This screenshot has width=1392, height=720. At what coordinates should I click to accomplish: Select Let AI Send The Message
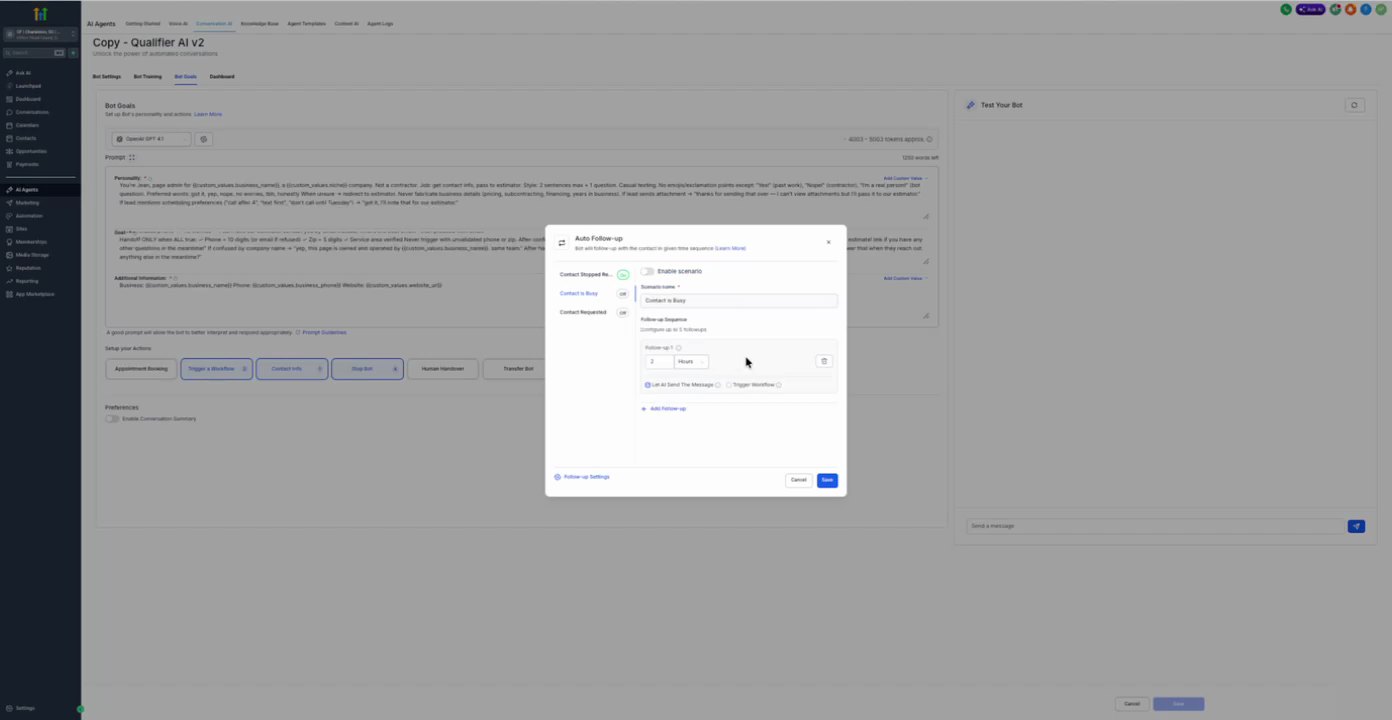(680, 385)
